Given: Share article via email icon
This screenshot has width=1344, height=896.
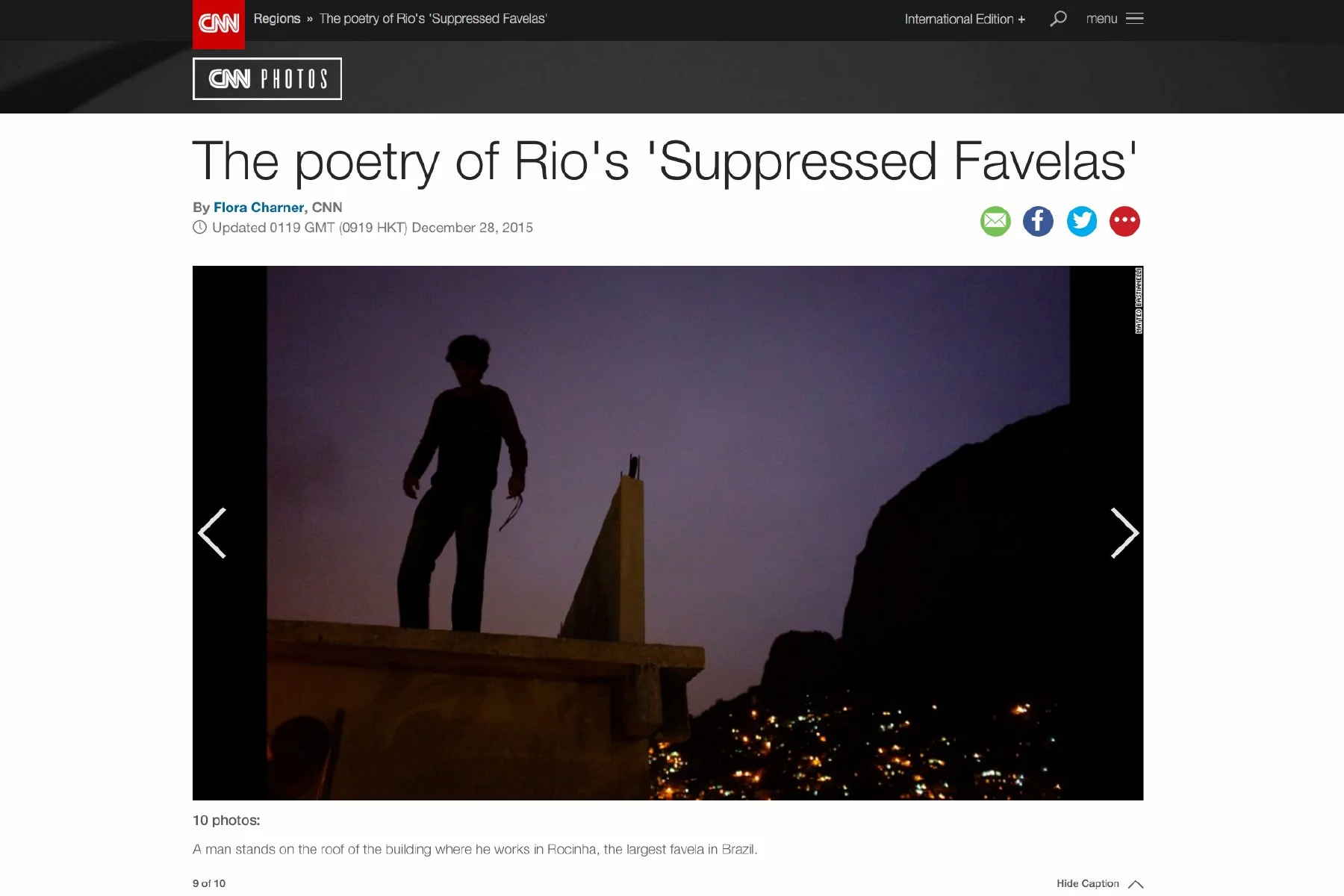Looking at the screenshot, I should tap(995, 221).
